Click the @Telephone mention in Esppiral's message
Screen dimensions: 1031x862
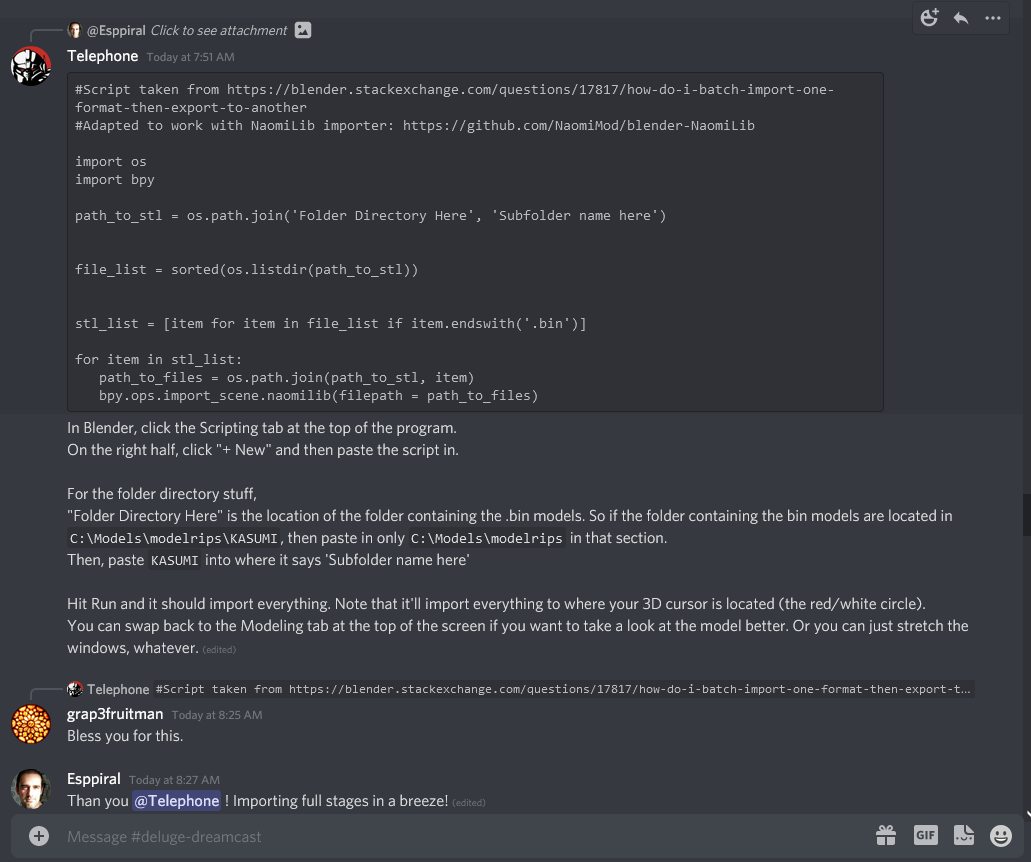176,801
